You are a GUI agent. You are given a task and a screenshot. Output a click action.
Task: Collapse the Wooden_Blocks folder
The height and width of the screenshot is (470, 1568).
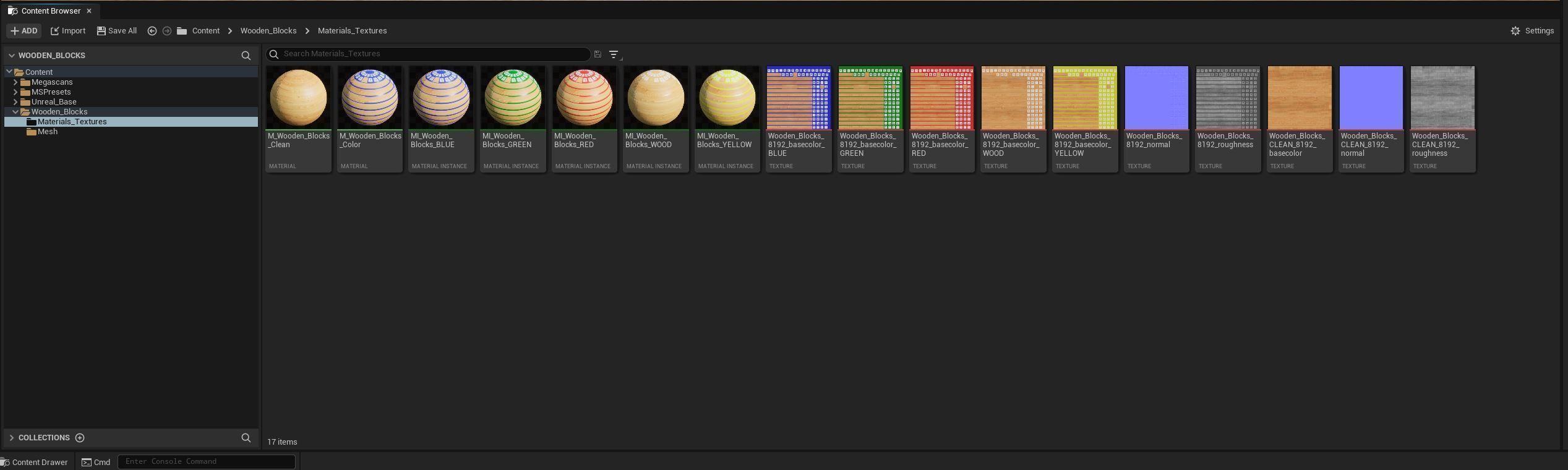click(15, 112)
